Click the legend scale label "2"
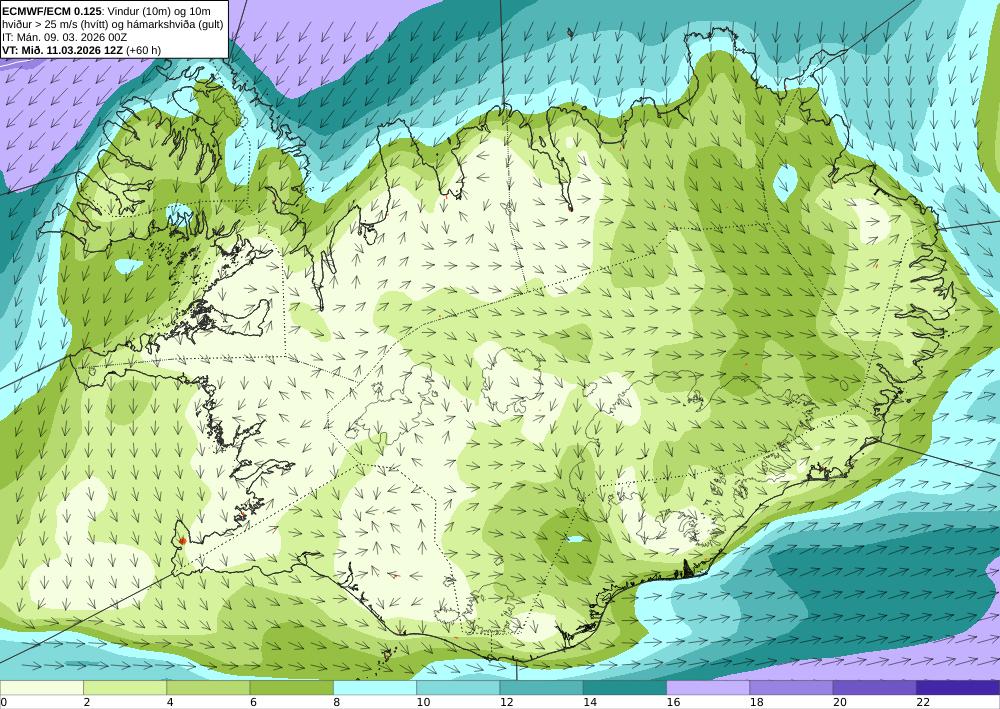This screenshot has height=709, width=1000. coord(87,703)
